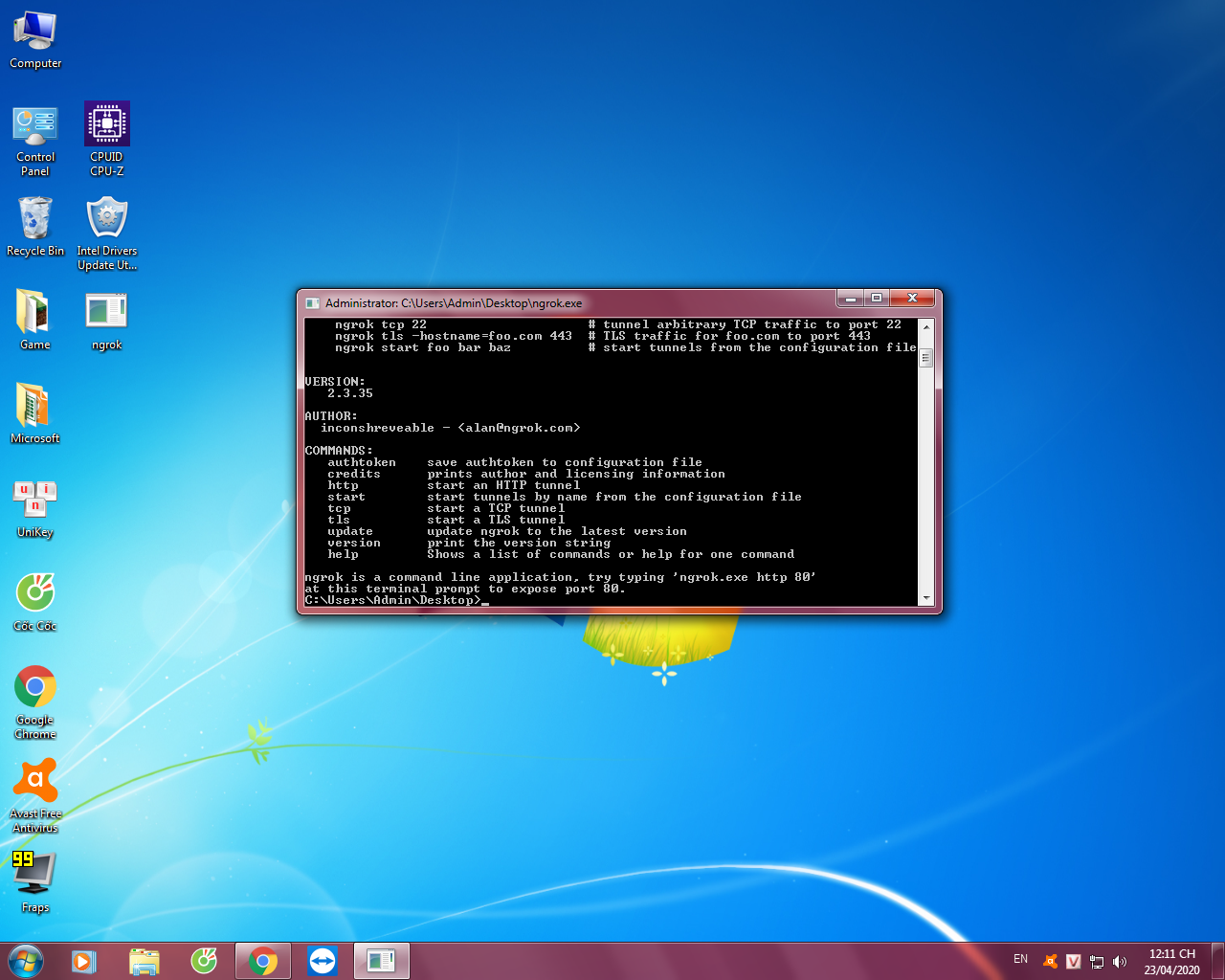Open Google Chrome from the taskbar
The image size is (1225, 980).
click(x=263, y=961)
